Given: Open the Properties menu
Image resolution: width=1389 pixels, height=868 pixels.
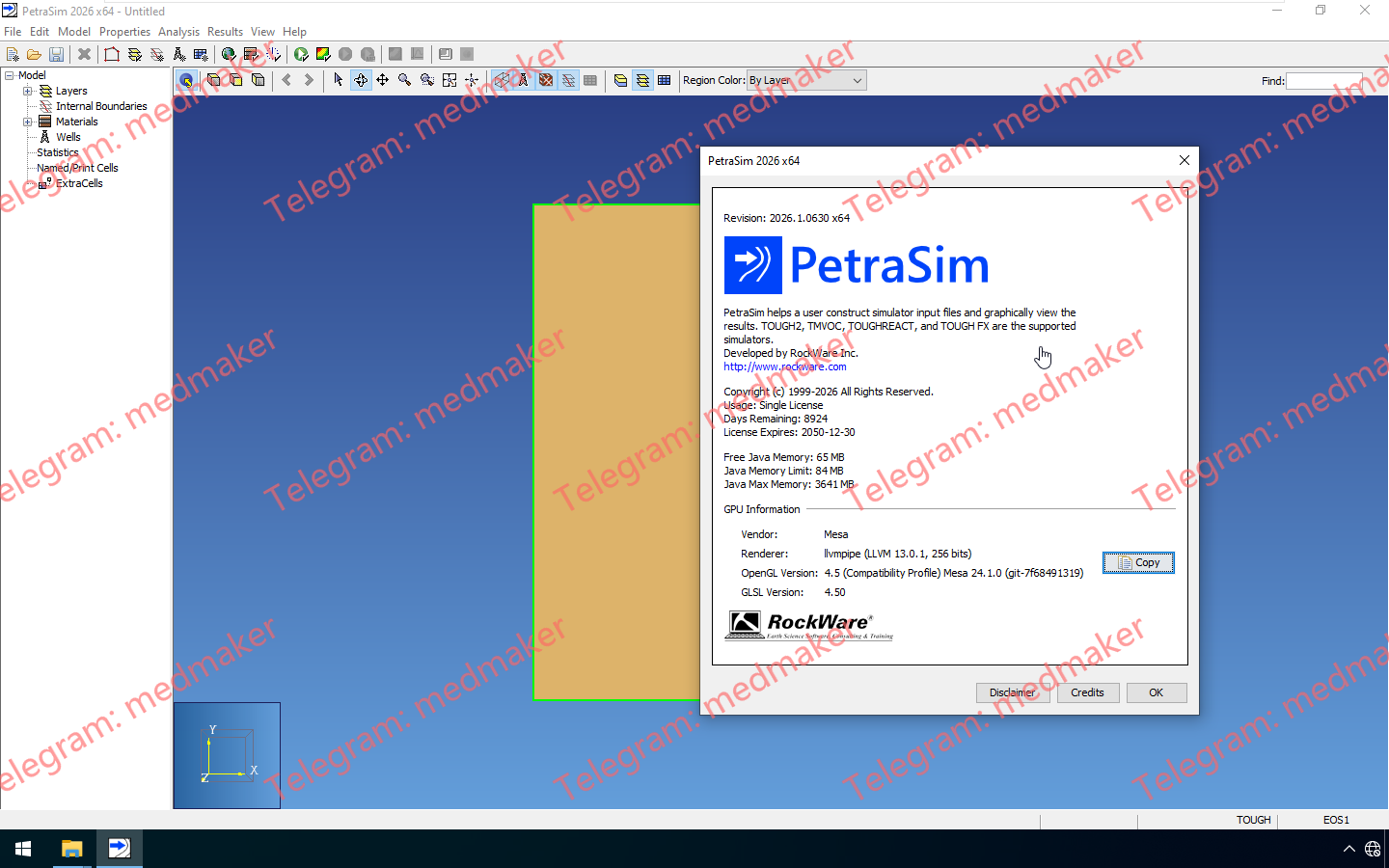Looking at the screenshot, I should point(124,32).
